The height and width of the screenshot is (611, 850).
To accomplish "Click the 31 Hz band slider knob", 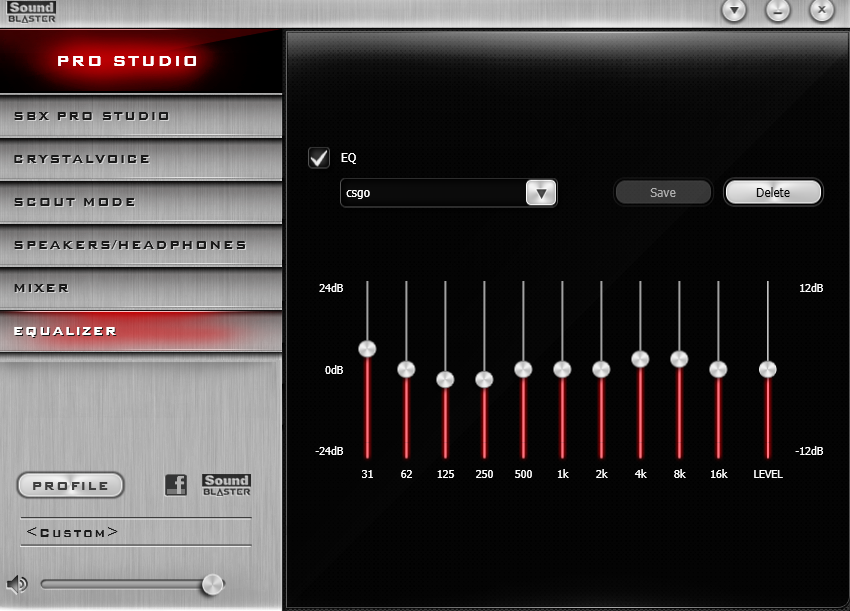I will 367,349.
